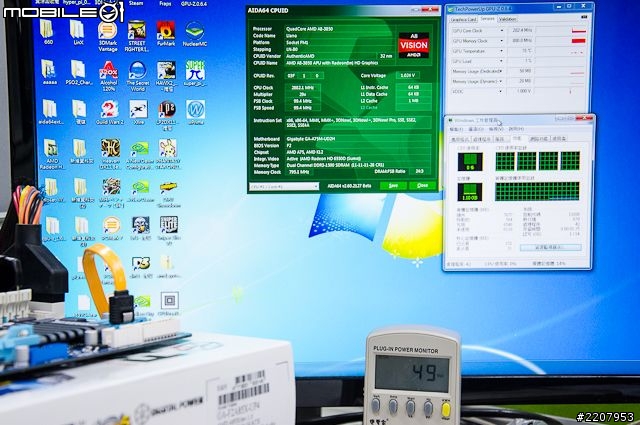Open the LinX folder on desktop
Viewport: 640px width, 425px height.
coord(78,32)
